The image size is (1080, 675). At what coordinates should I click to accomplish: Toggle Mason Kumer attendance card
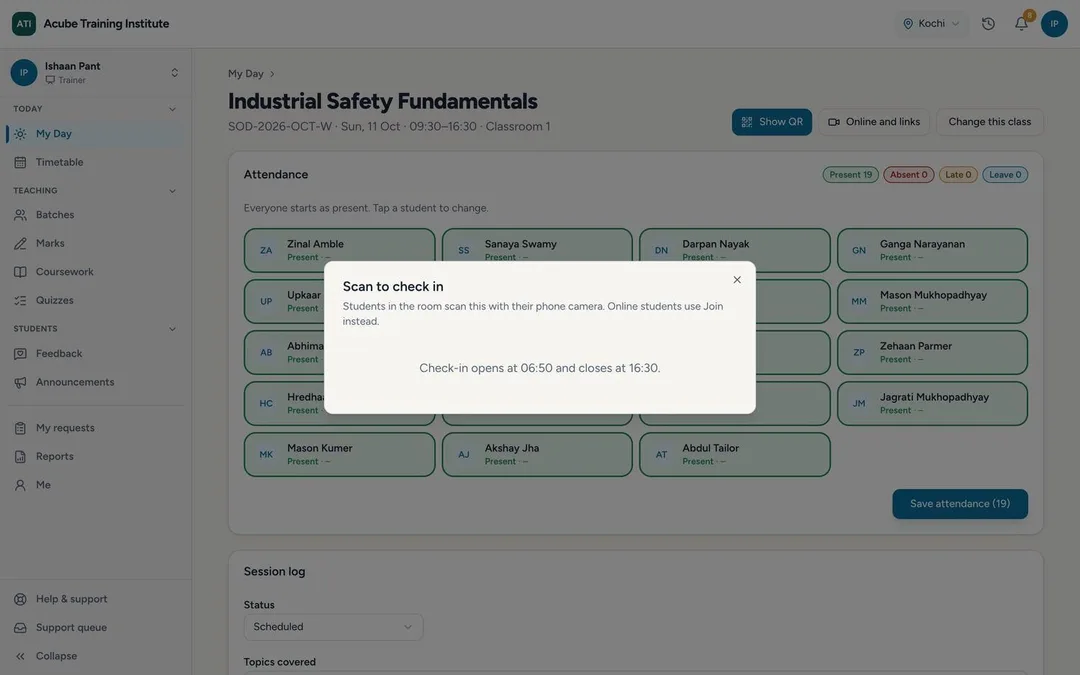click(339, 455)
